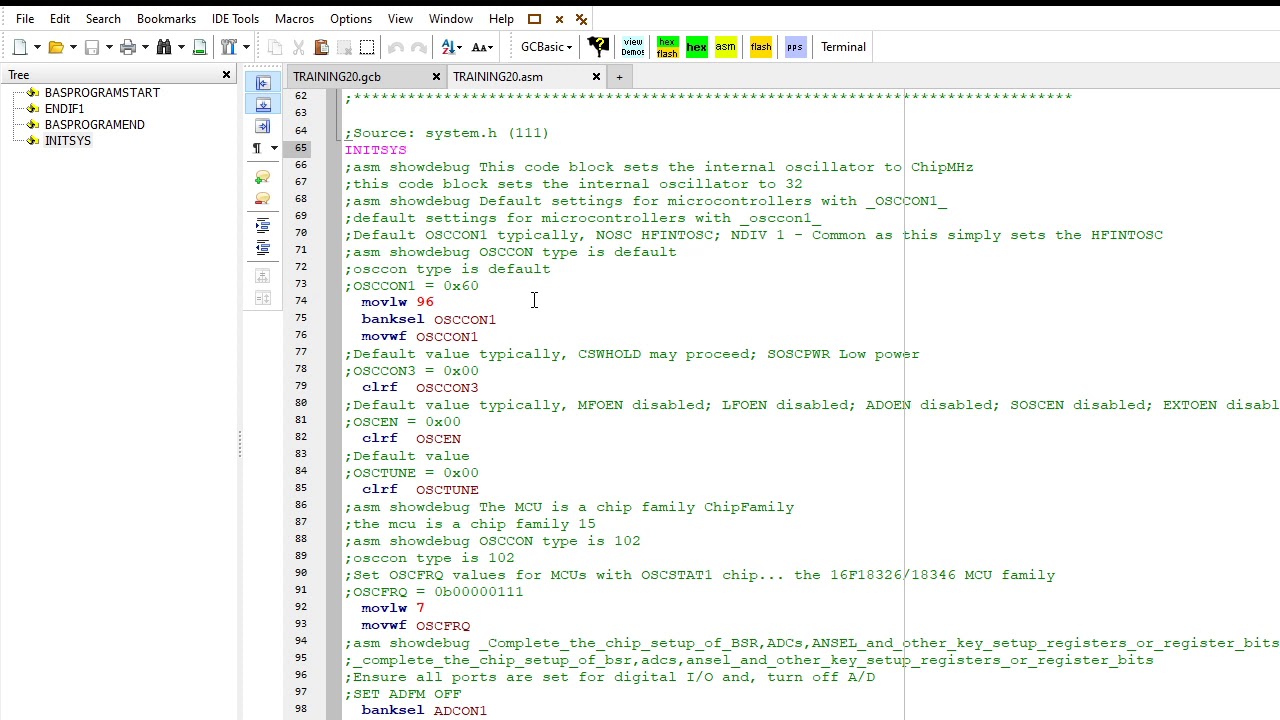
Task: Click the Select All dashed-rectangle icon
Action: 367,47
